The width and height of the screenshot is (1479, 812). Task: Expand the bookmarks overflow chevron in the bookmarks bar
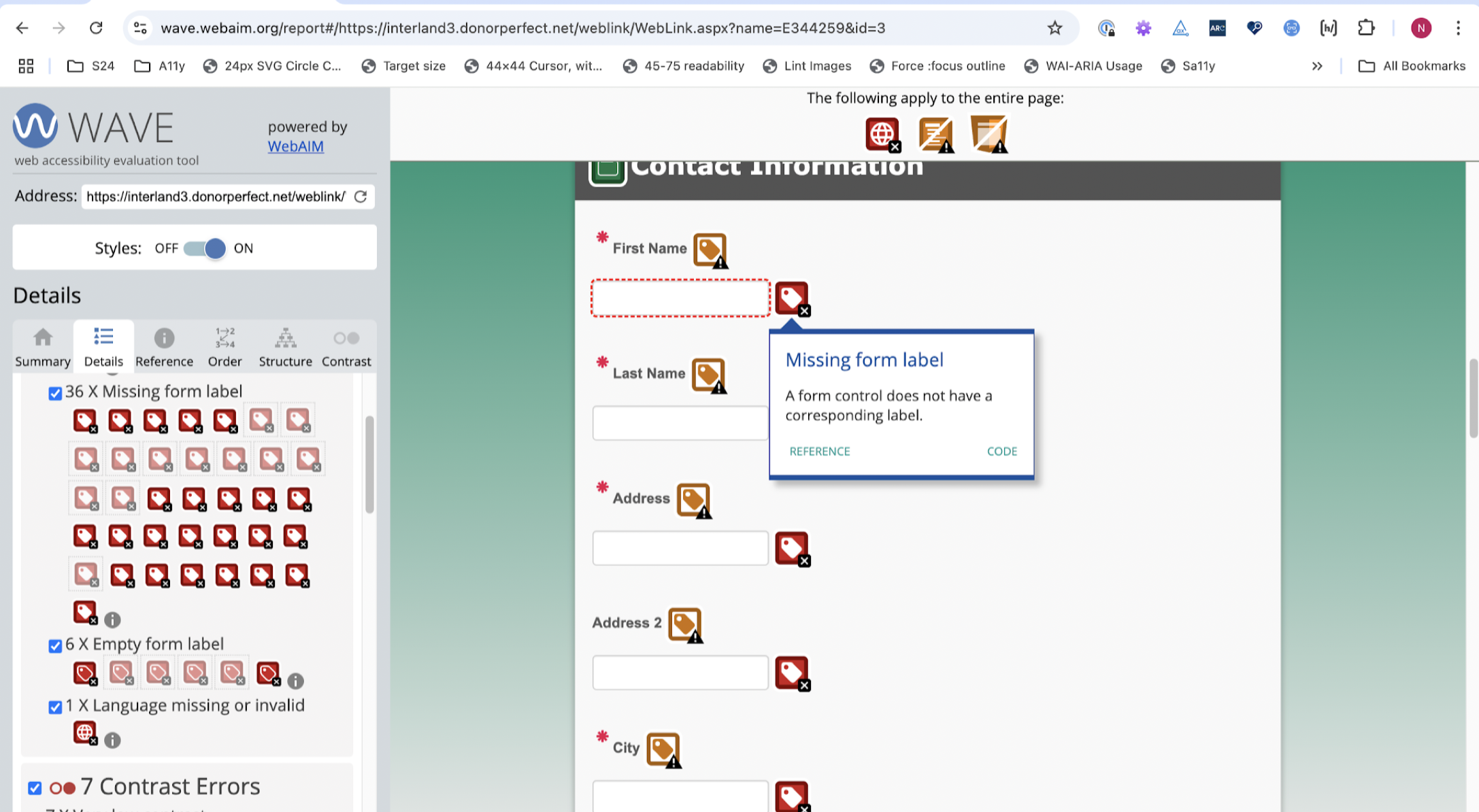tap(1317, 65)
